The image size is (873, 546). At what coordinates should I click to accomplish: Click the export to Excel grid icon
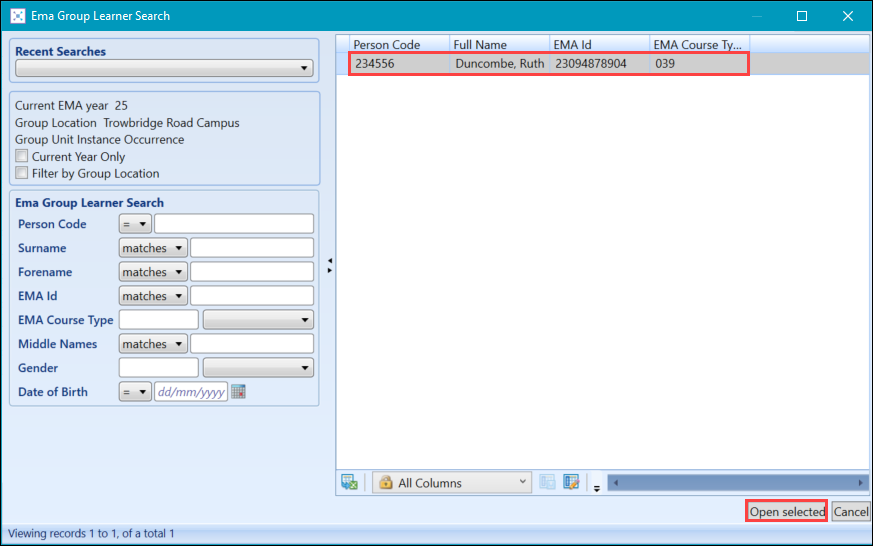click(349, 482)
